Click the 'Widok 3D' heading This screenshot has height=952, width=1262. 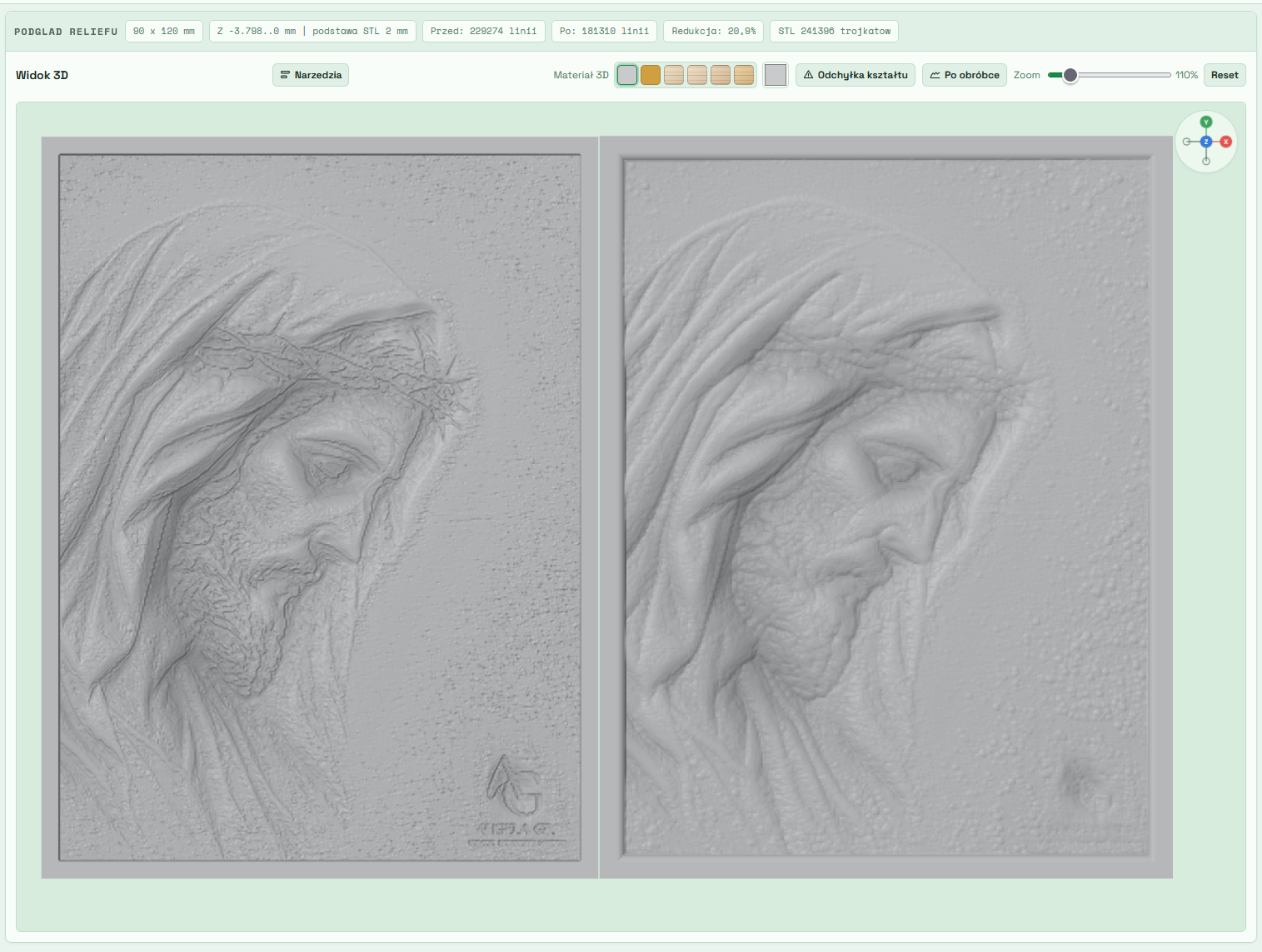42,75
